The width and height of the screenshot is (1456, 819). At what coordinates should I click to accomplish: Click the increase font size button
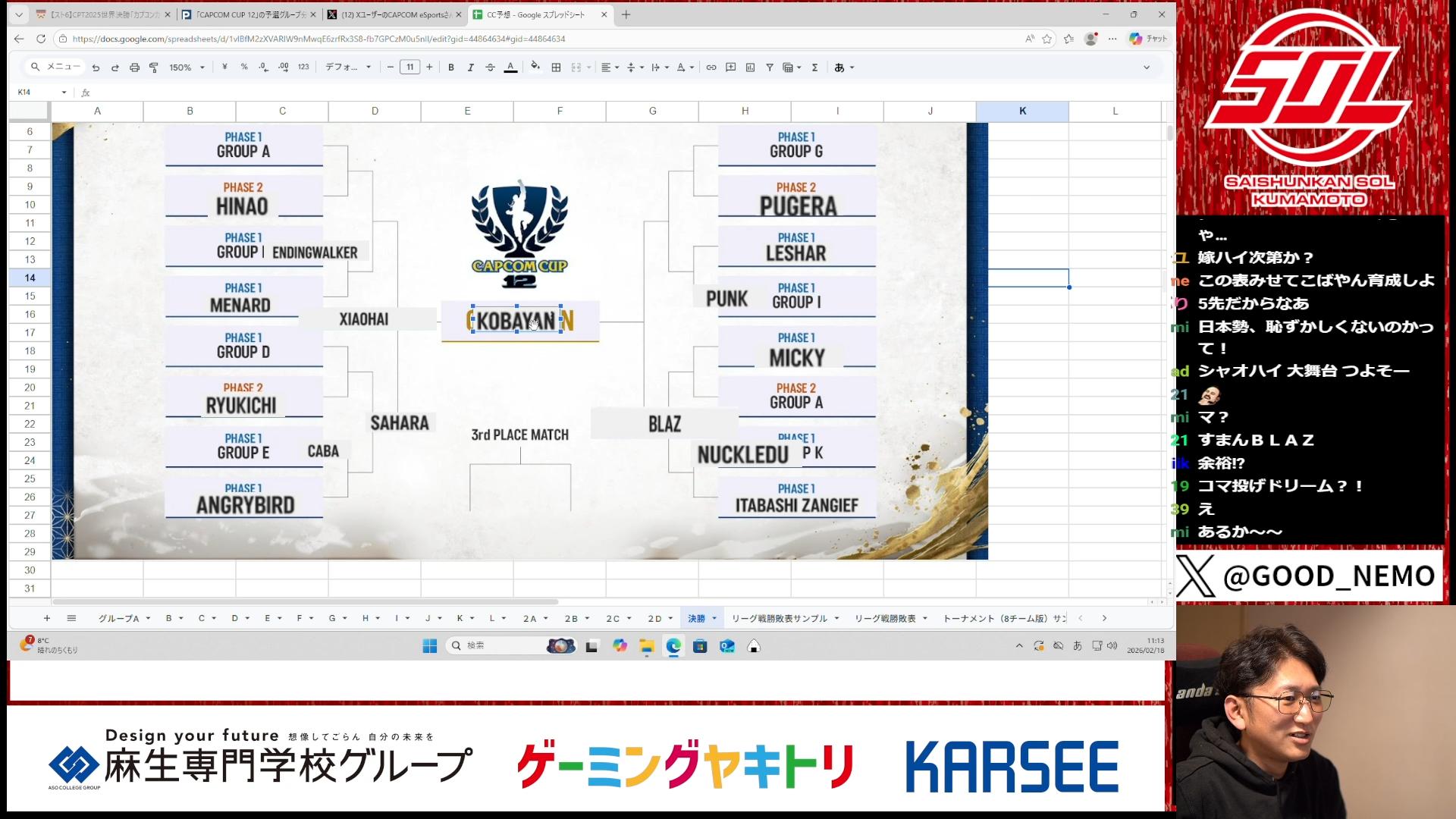click(x=429, y=67)
